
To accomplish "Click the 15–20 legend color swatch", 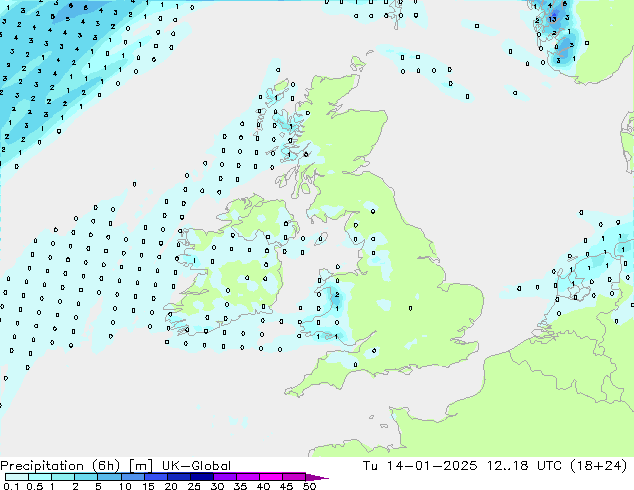I will (x=155, y=477).
